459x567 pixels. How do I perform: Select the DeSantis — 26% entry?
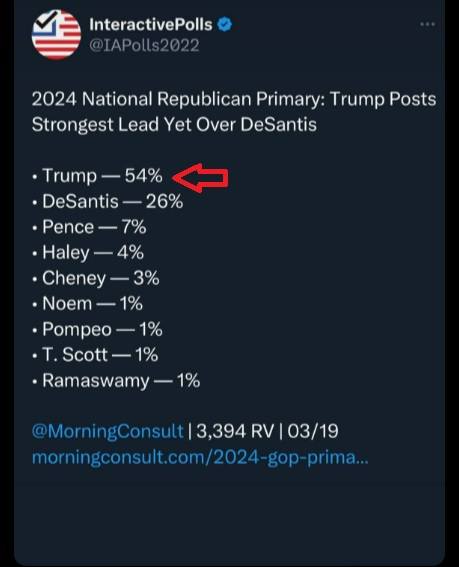coord(108,201)
